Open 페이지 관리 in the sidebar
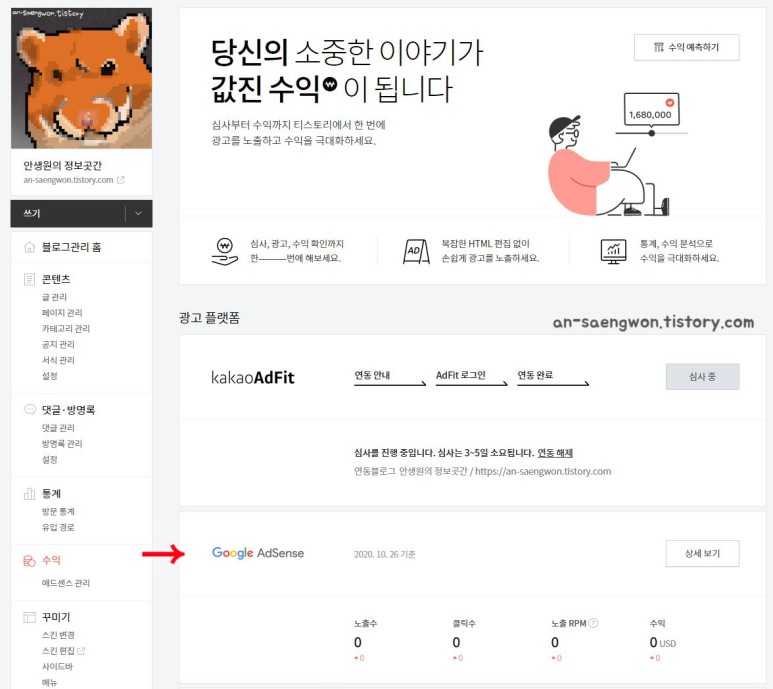The image size is (773, 689). (62, 312)
